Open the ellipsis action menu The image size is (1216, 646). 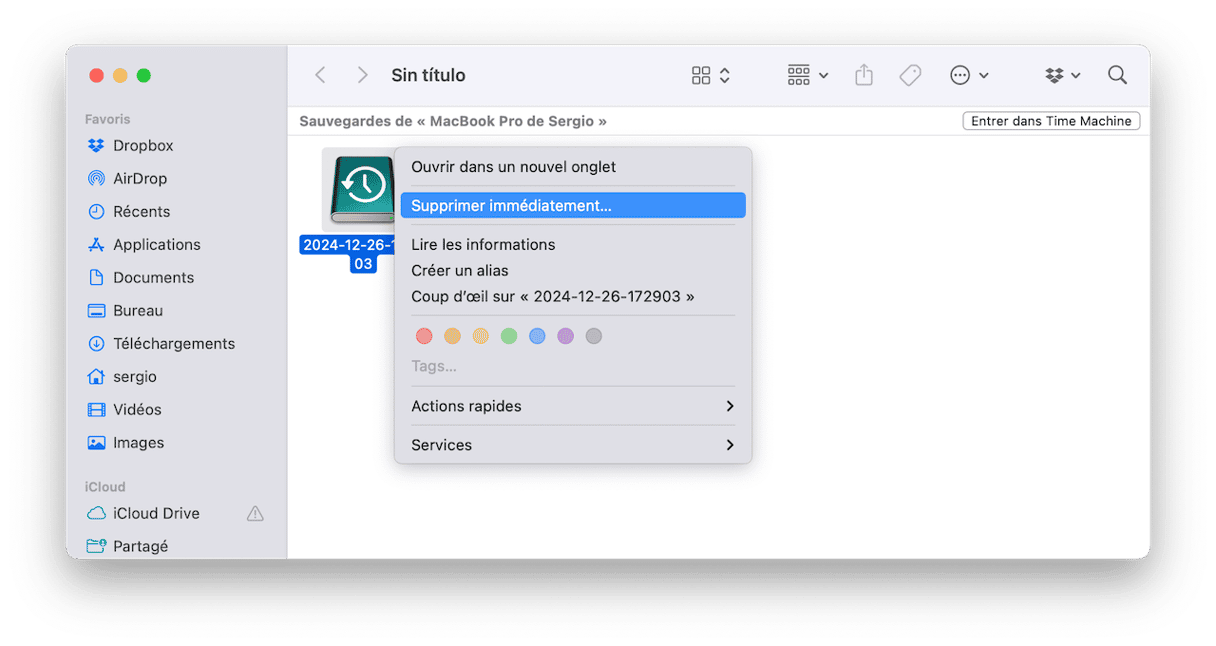coord(969,75)
